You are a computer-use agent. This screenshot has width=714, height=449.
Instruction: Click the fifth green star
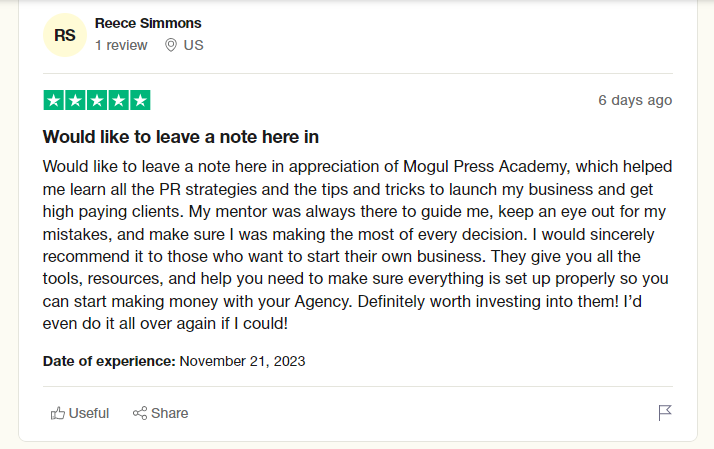140,100
